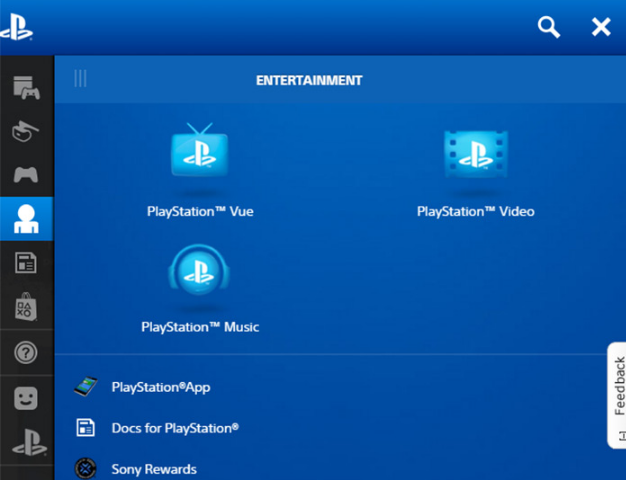This screenshot has height=480, width=626.
Task: Click the three-bar handle beside Entertainment
Action: click(81, 79)
